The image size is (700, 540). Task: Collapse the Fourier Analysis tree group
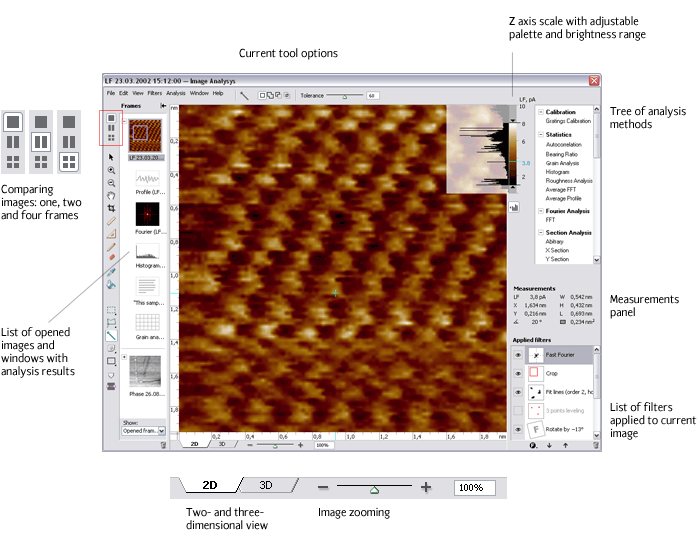[x=540, y=210]
